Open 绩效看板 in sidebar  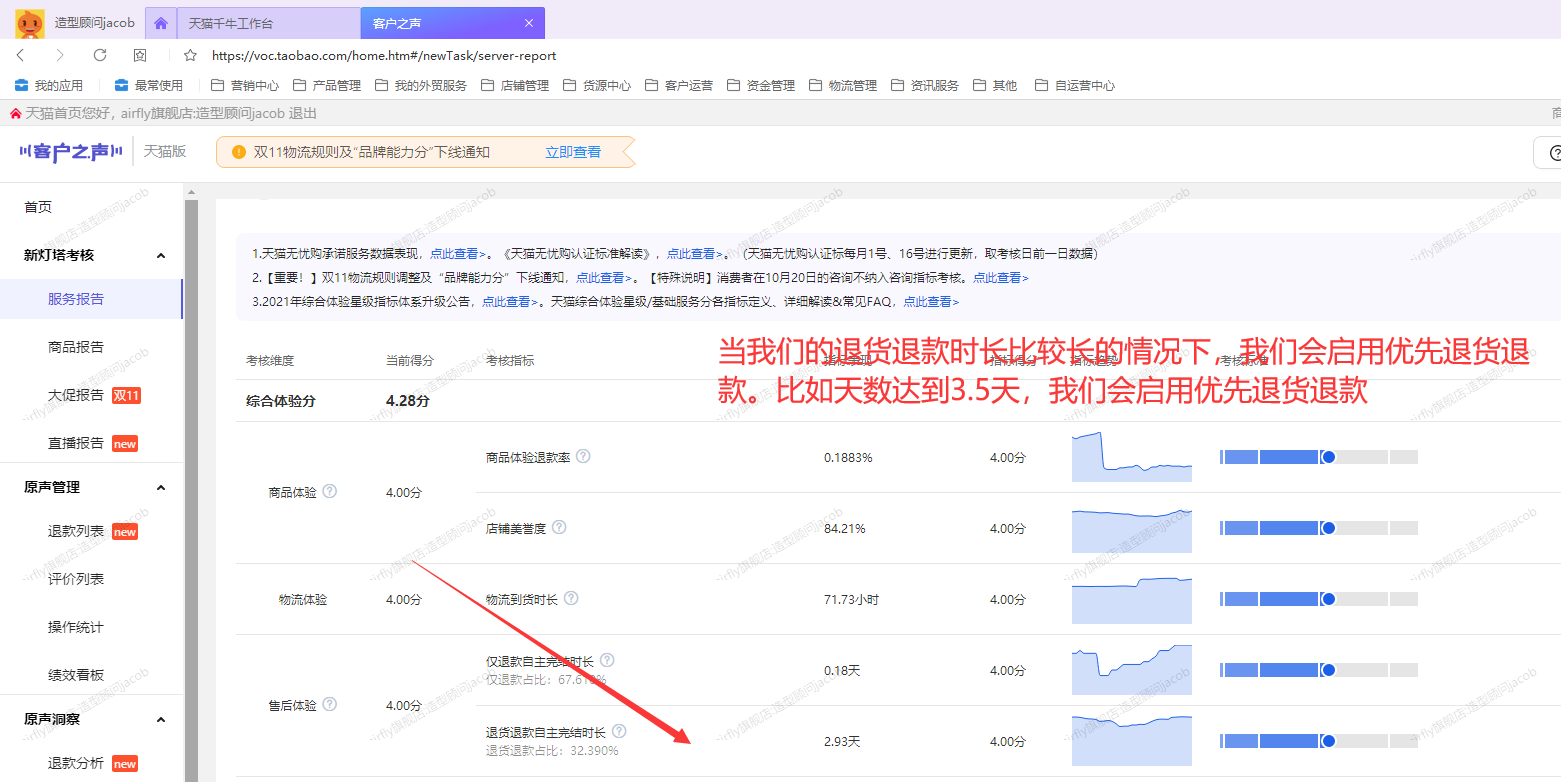76,675
